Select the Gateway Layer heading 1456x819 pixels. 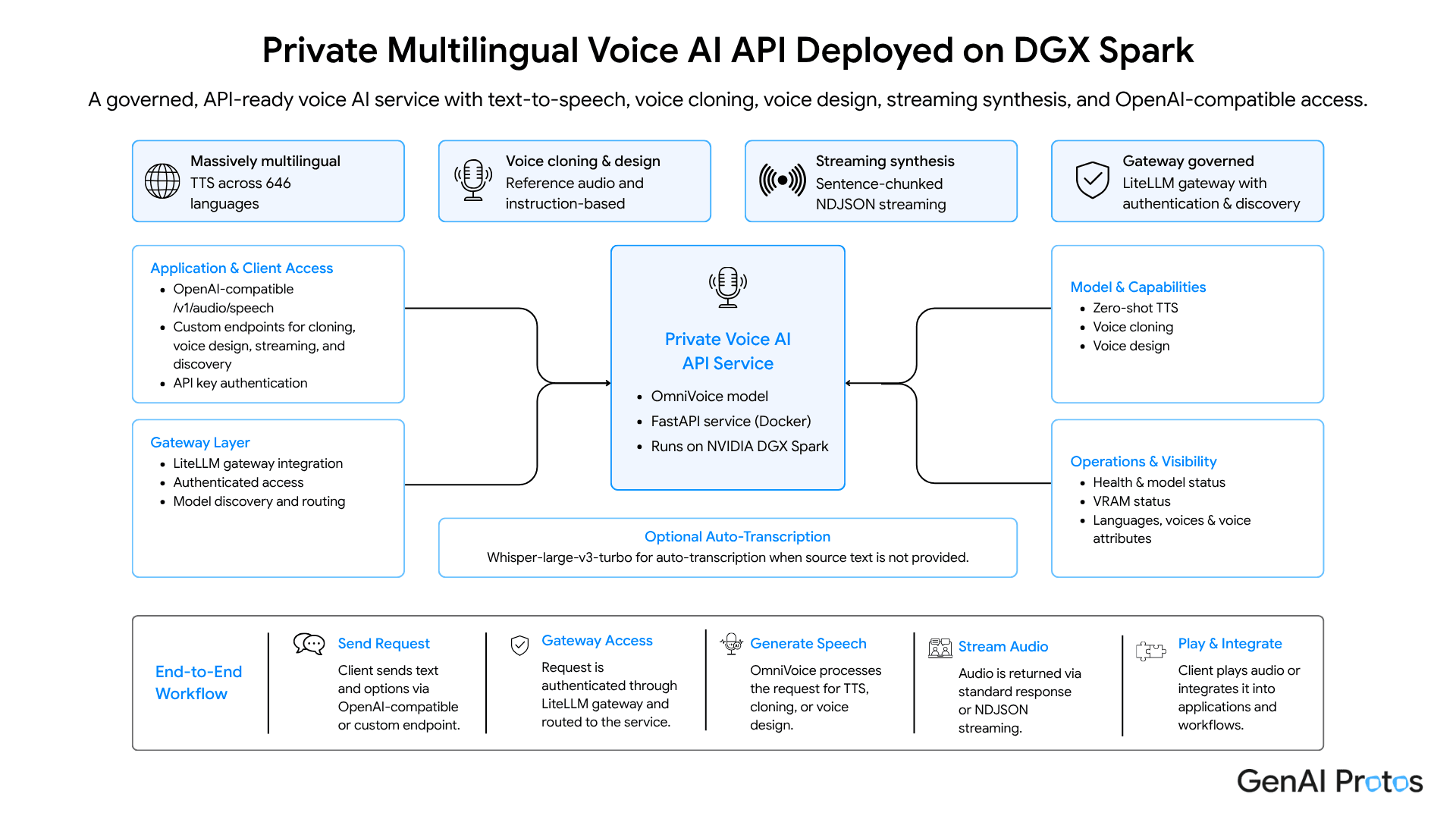200,443
